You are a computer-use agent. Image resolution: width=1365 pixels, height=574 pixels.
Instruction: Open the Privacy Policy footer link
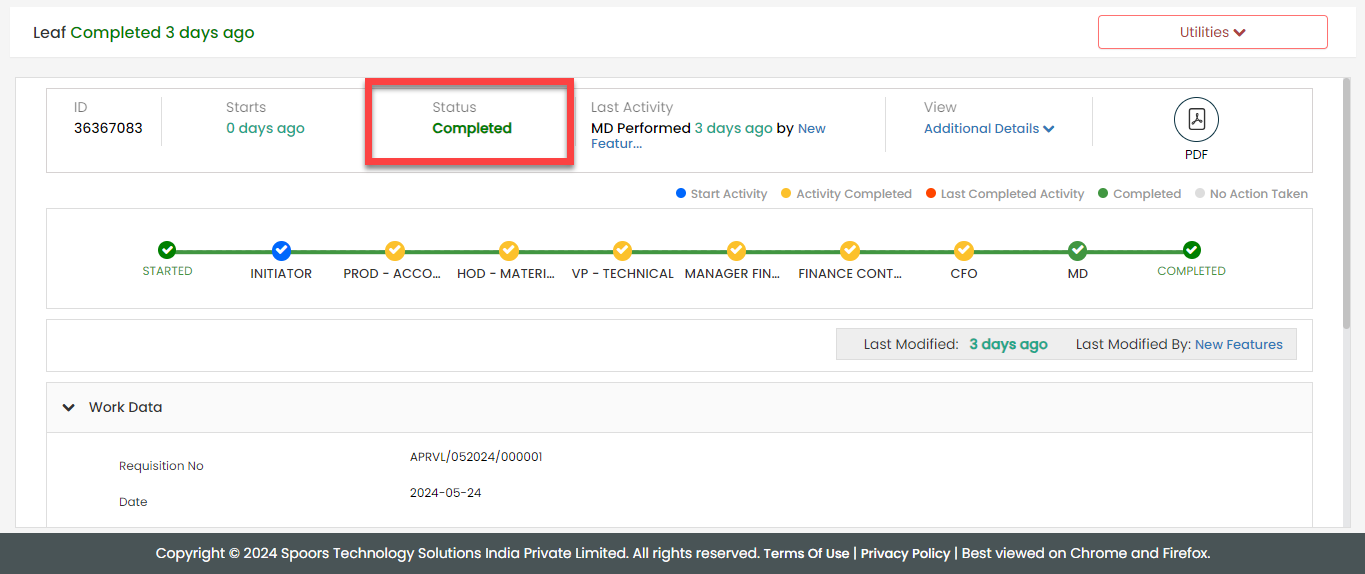[x=905, y=553]
